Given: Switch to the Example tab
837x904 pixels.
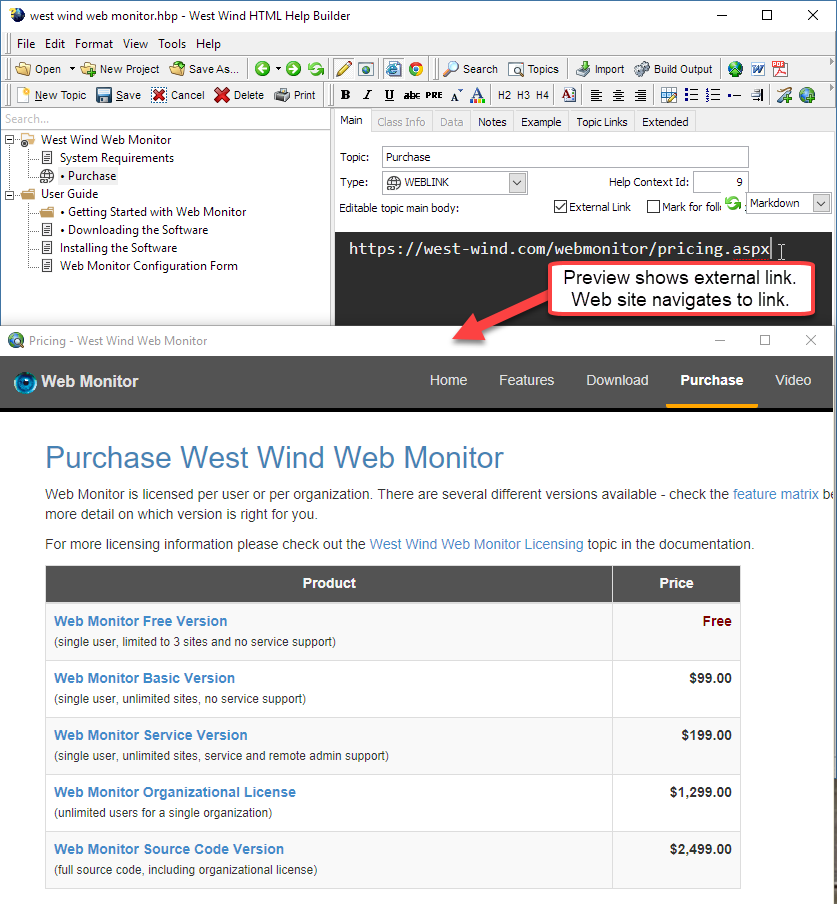Looking at the screenshot, I should pos(541,122).
